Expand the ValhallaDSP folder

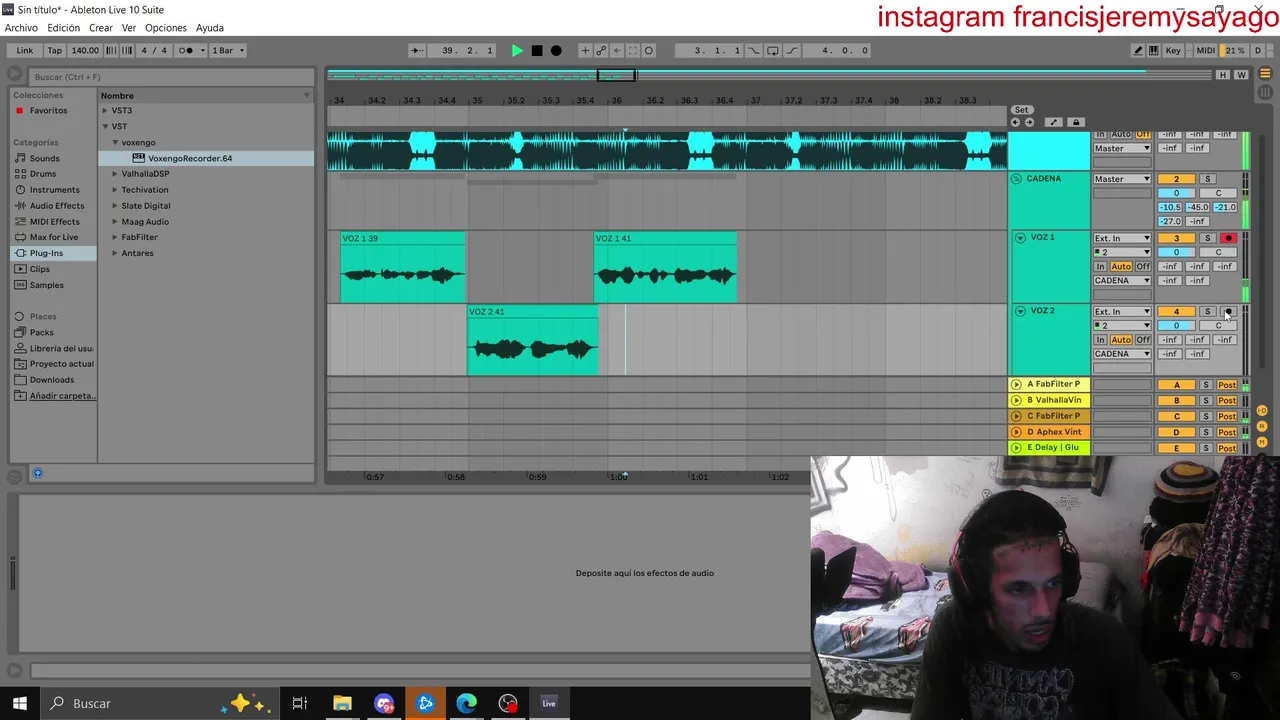115,174
